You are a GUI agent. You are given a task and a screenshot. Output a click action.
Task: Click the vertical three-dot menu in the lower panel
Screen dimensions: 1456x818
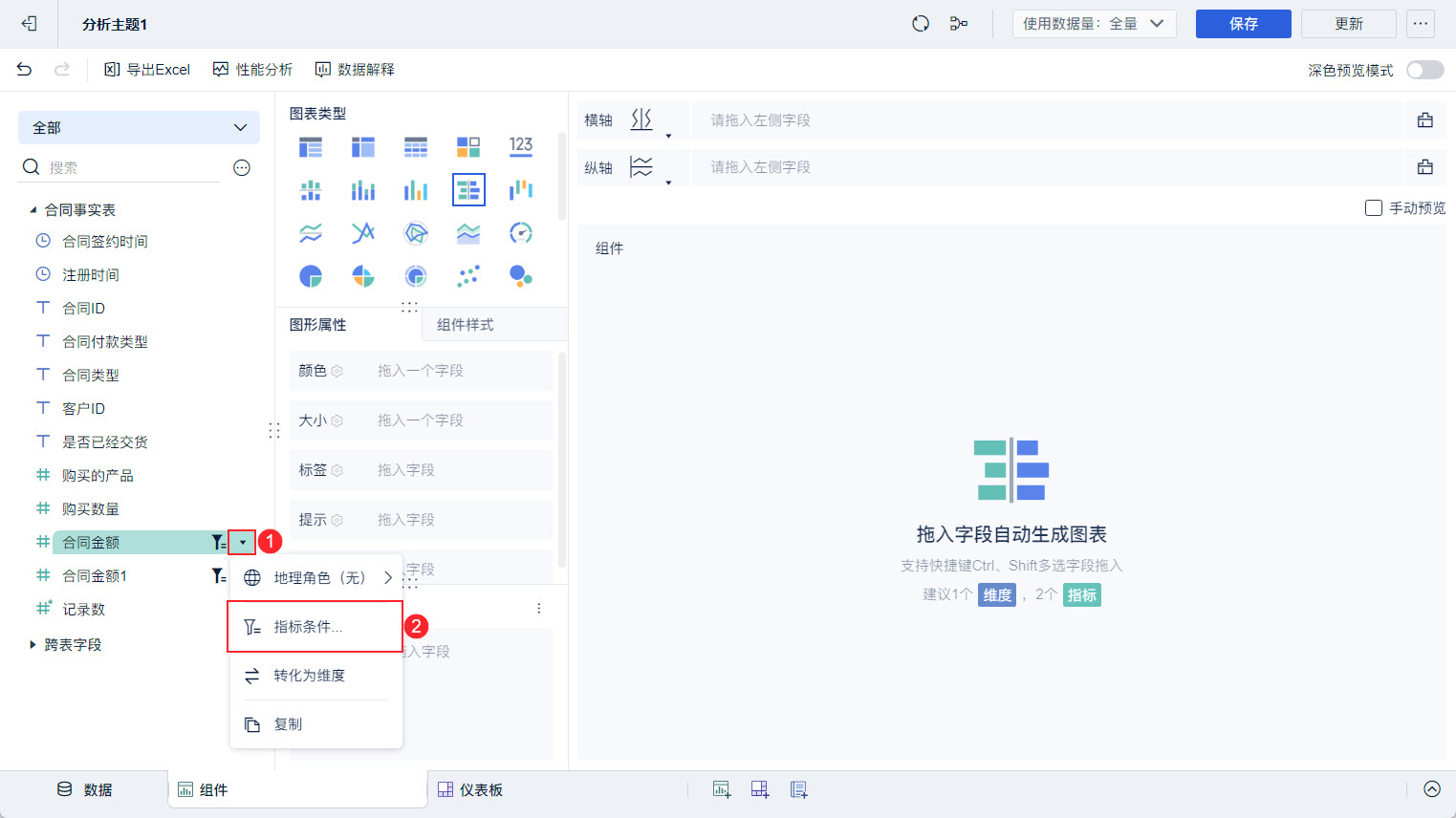coord(539,609)
